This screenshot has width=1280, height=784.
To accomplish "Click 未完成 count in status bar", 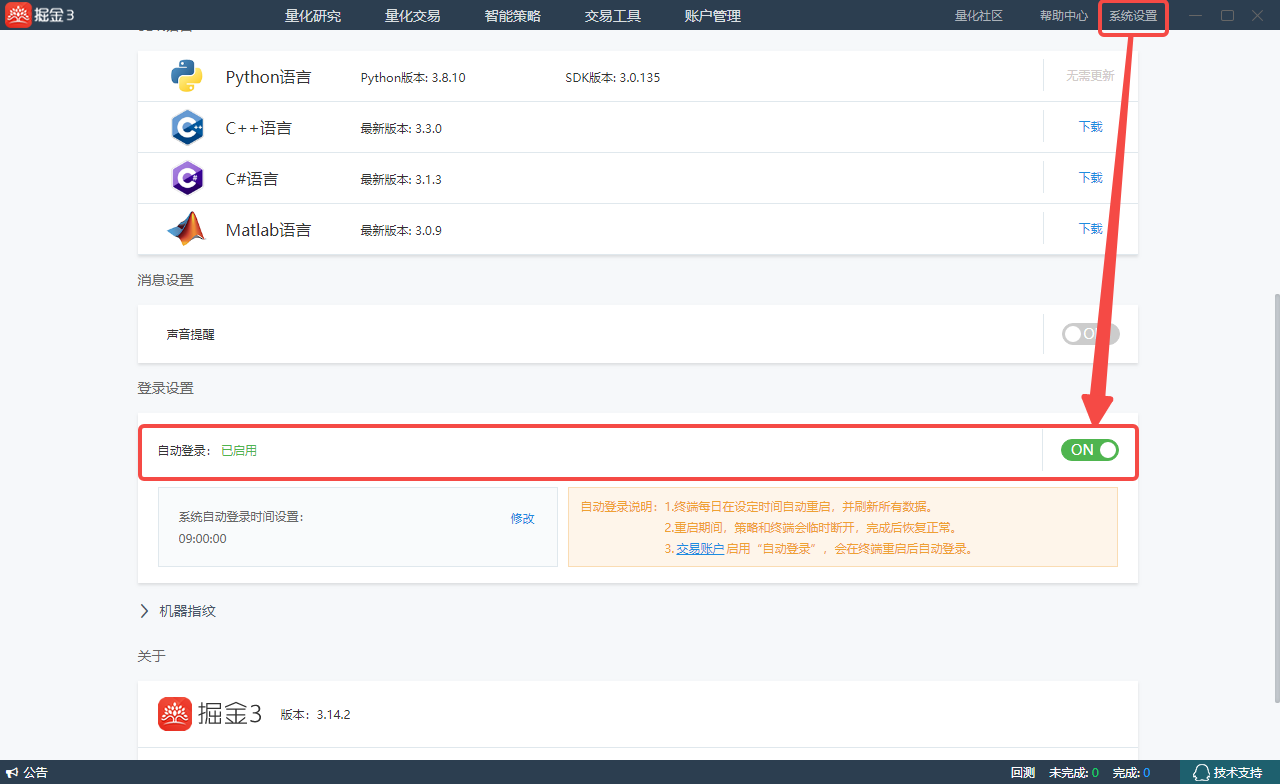I will tap(1074, 773).
